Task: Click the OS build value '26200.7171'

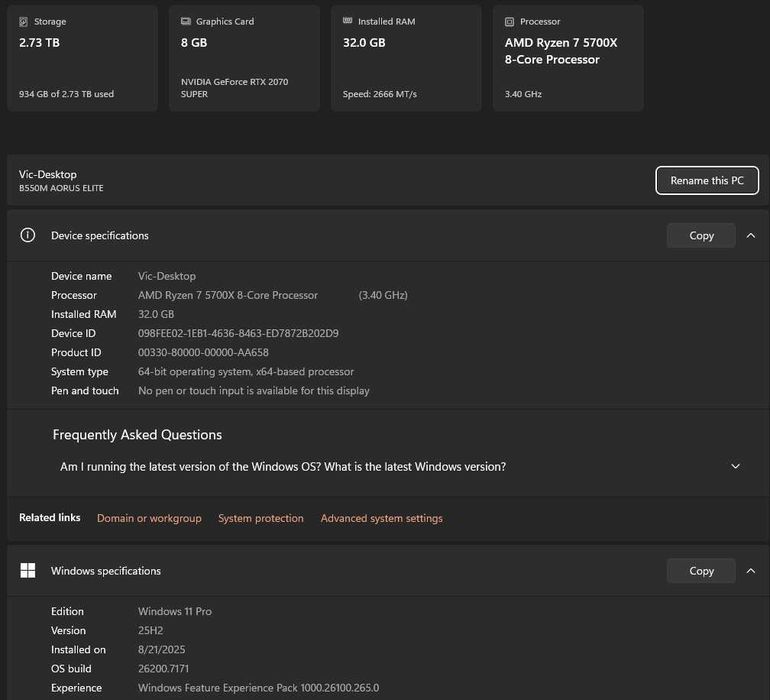Action: point(163,669)
